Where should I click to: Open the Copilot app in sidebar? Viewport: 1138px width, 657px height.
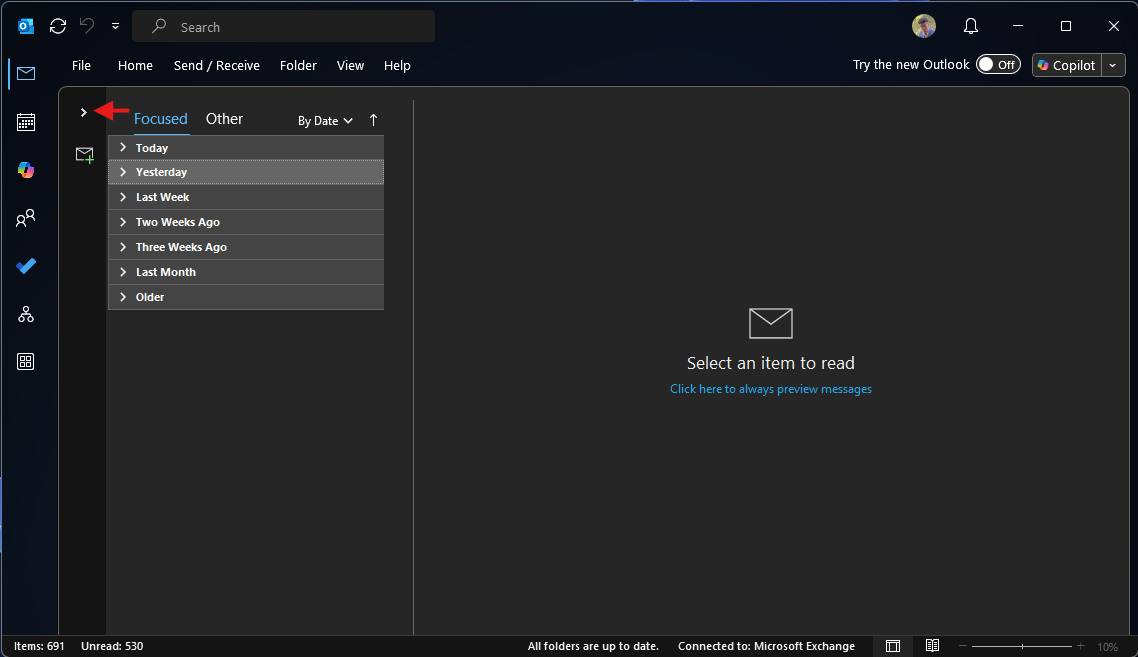[x=26, y=171]
